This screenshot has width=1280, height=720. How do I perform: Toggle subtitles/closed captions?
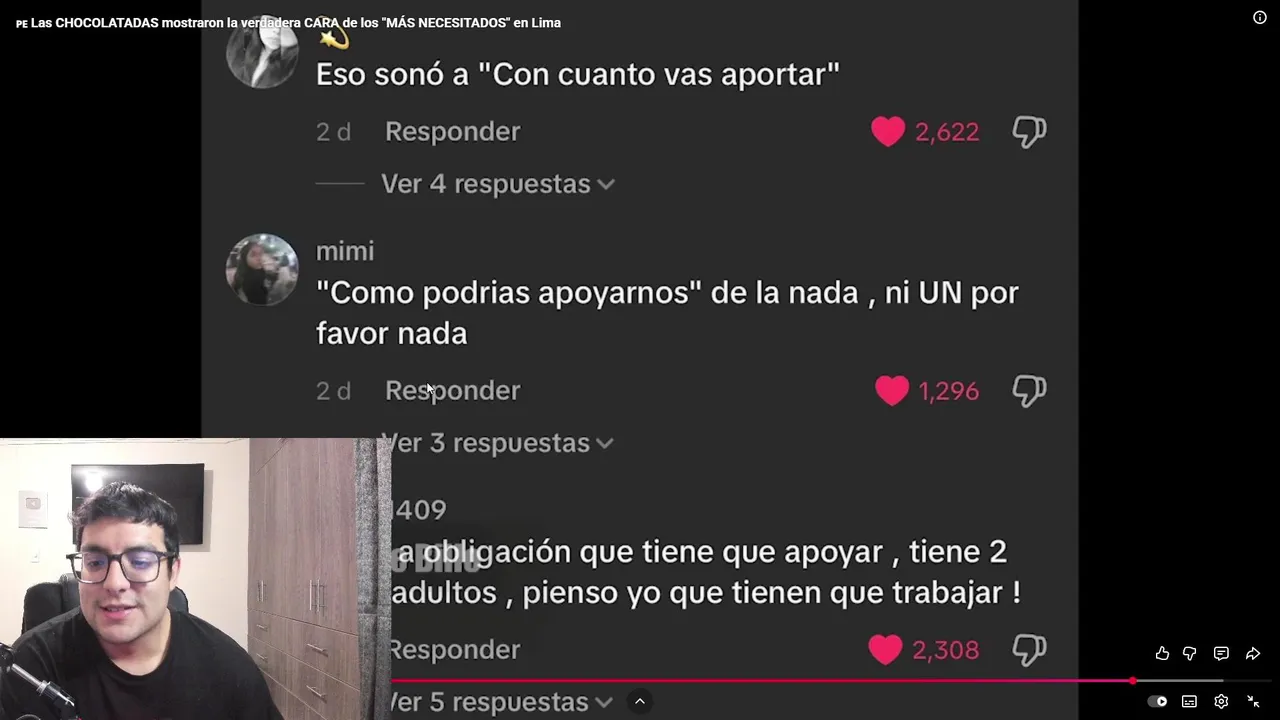coord(1189,701)
